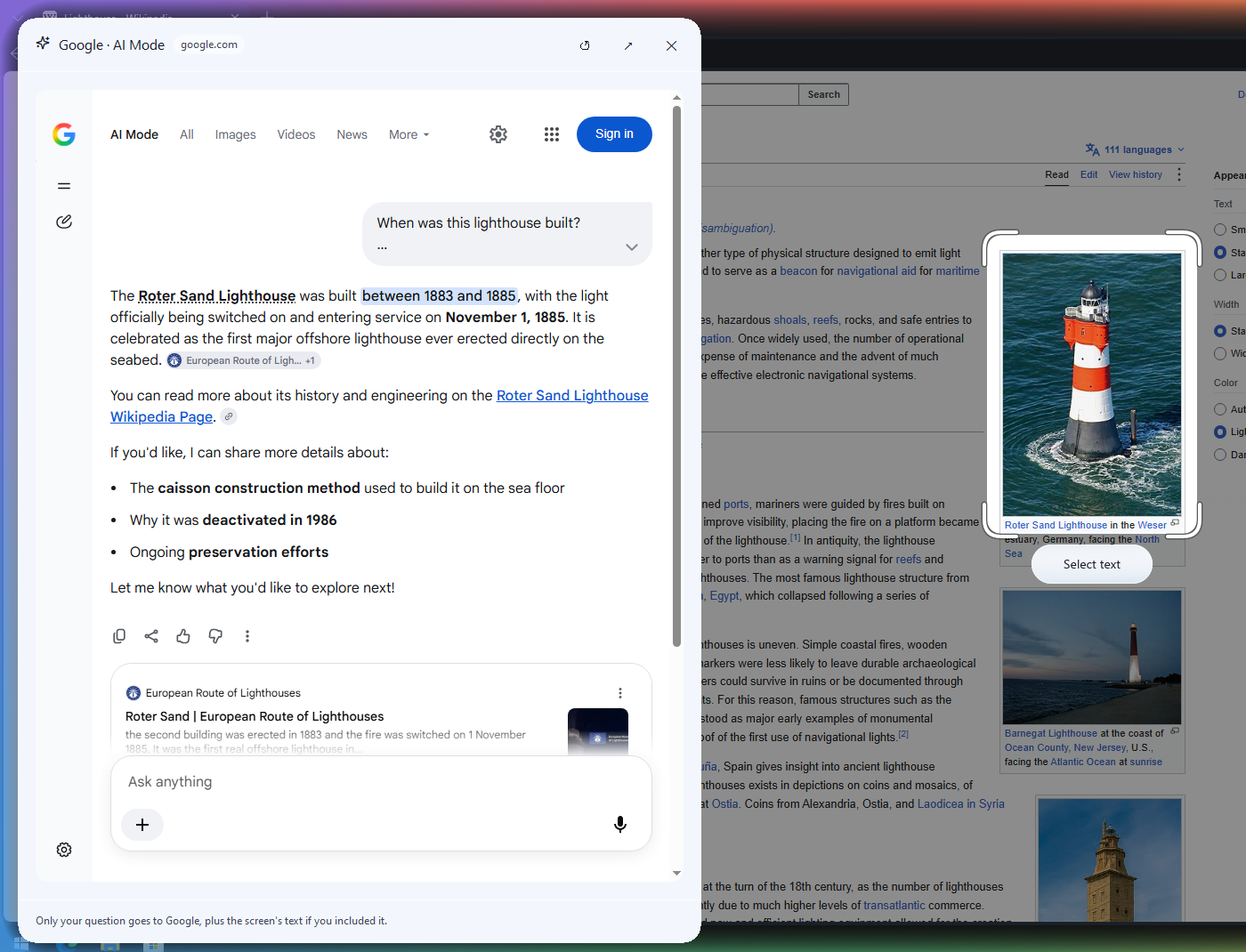1246x952 pixels.
Task: Open the Barnegat Lighthouse caption link
Action: click(1051, 733)
